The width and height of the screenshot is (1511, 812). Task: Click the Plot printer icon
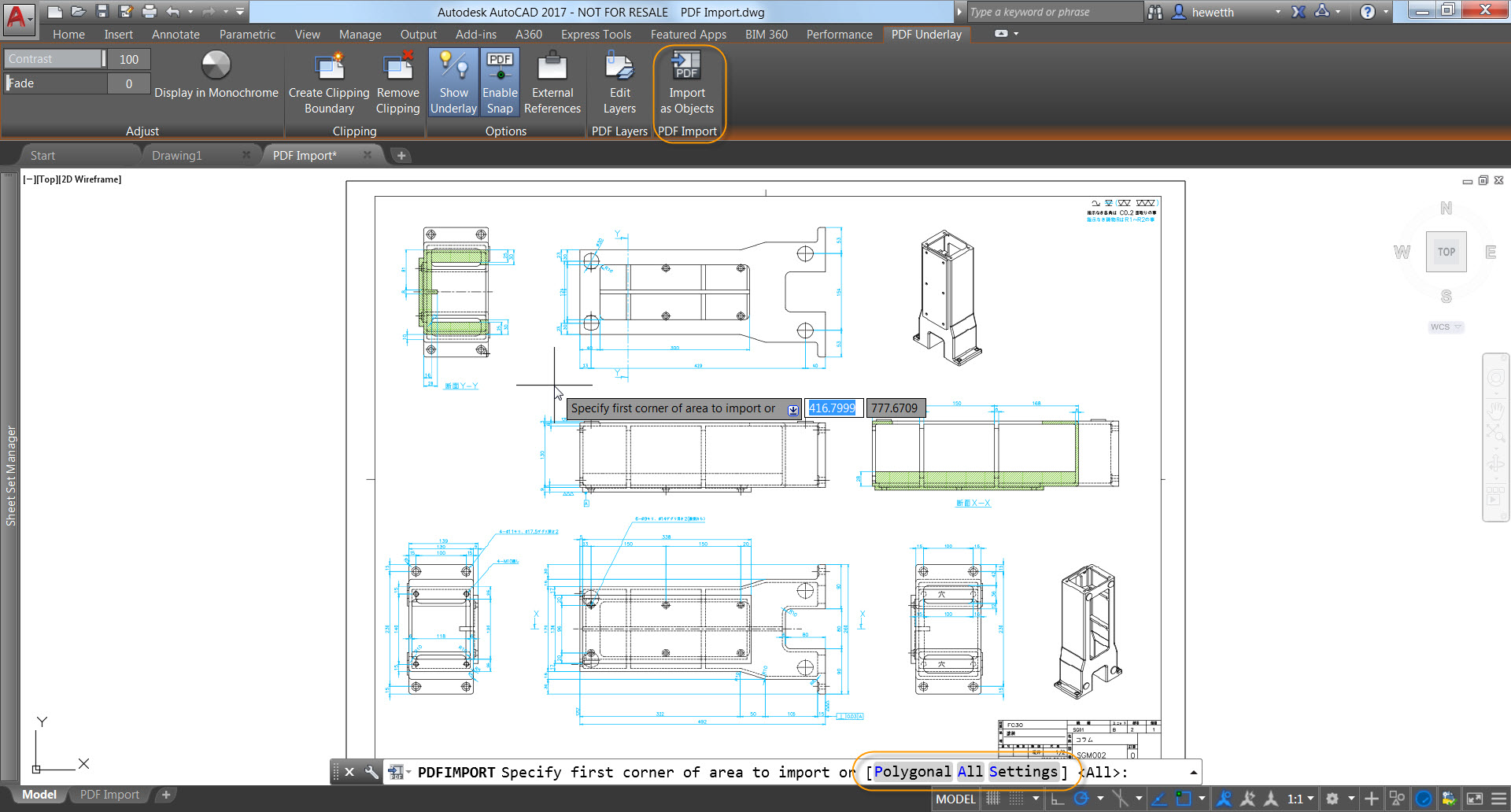(150, 12)
